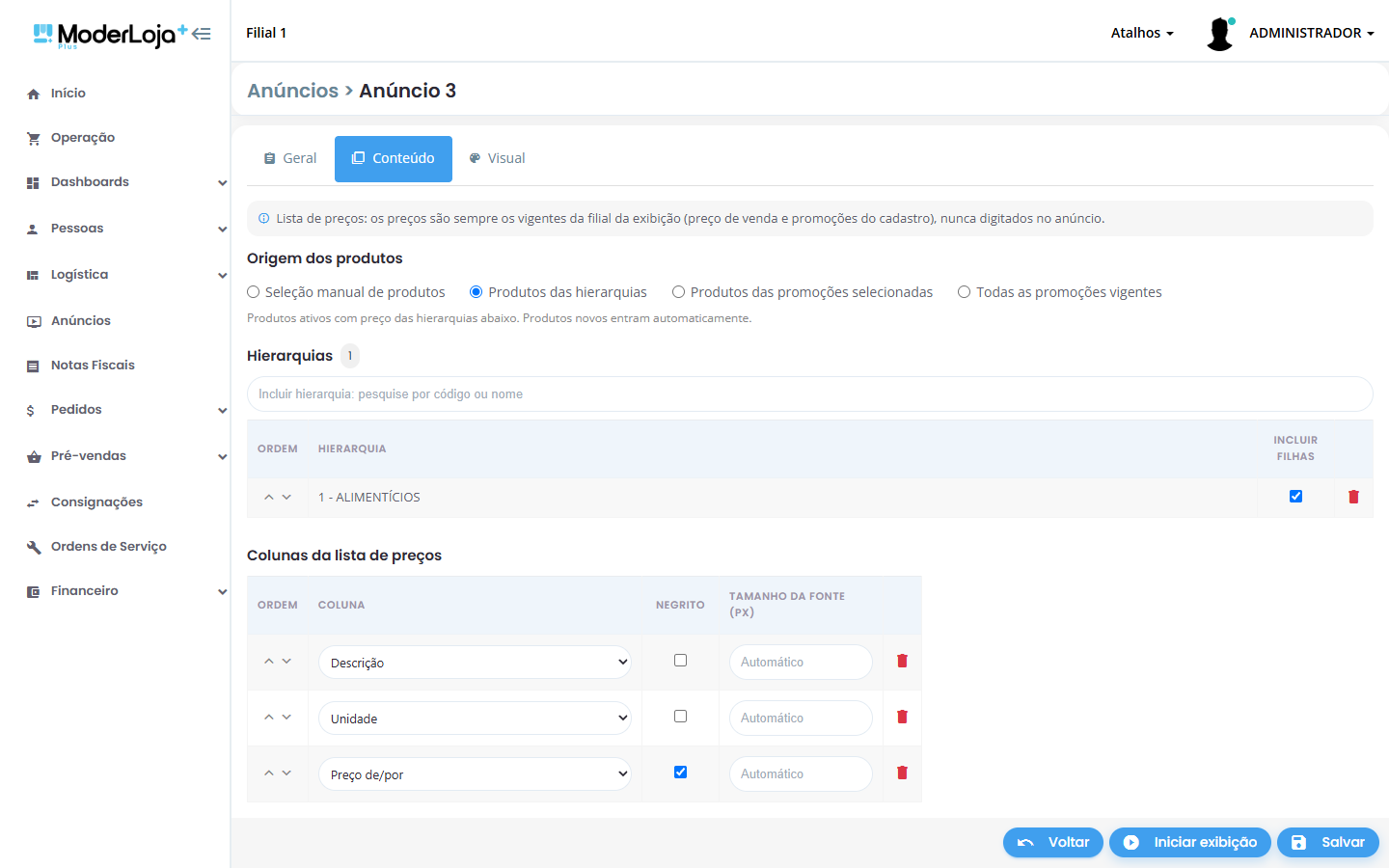Viewport: 1389px width, 868px height.
Task: Expand the Dashboards sidebar menu
Action: point(125,182)
